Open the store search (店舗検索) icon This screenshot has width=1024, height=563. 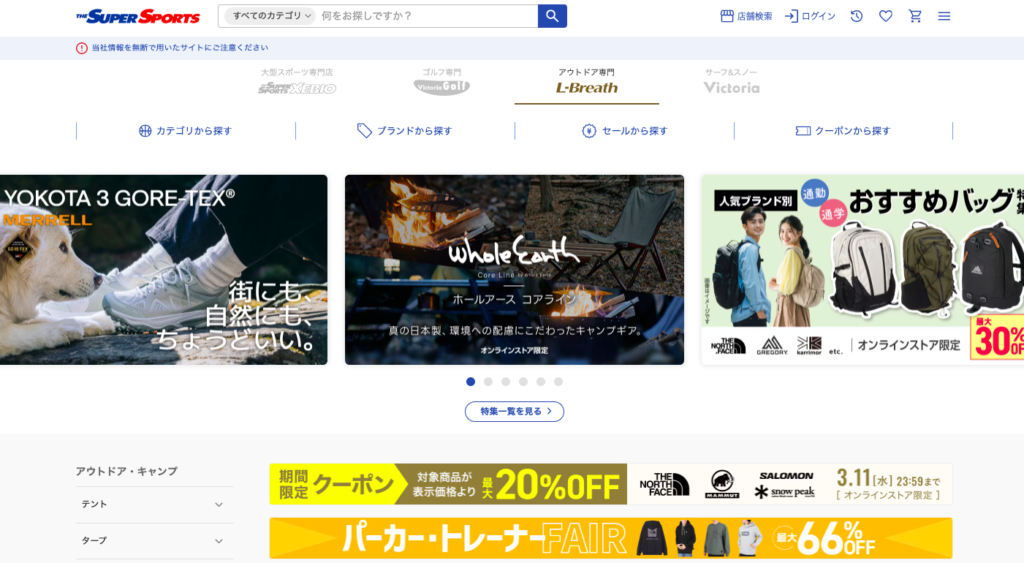(x=727, y=16)
